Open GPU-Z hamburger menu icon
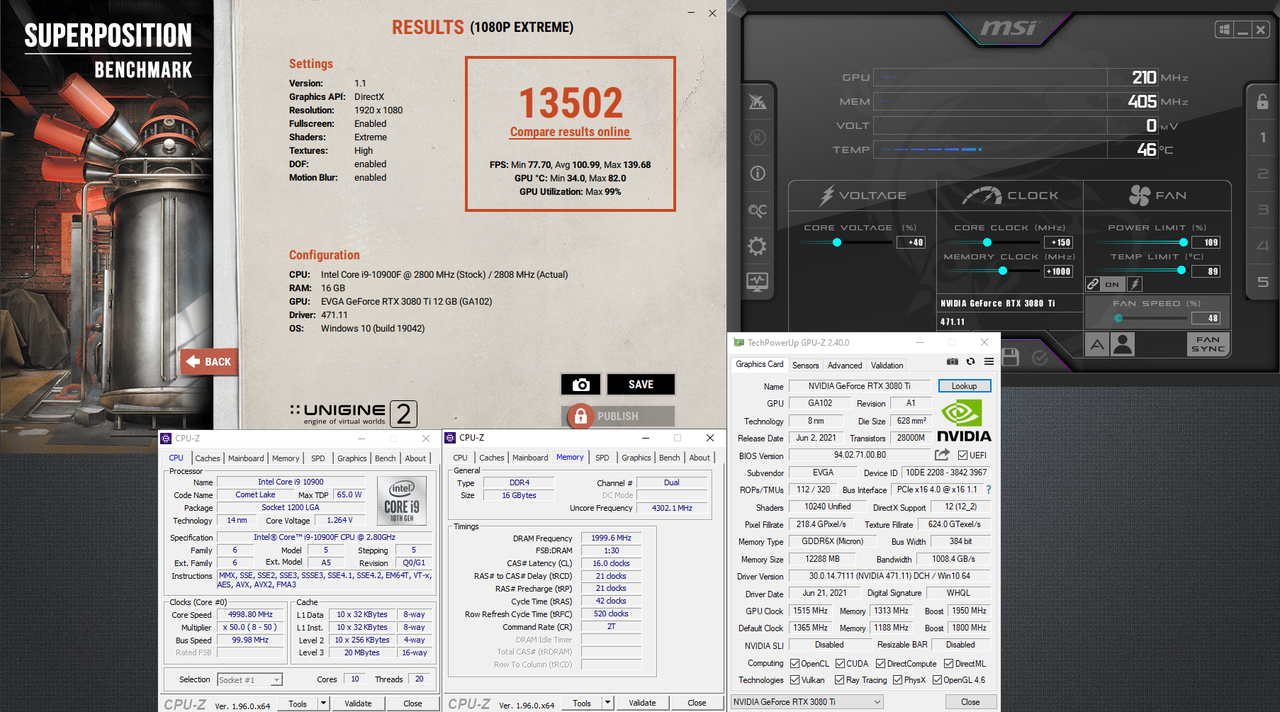Image resolution: width=1280 pixels, height=712 pixels. (988, 361)
